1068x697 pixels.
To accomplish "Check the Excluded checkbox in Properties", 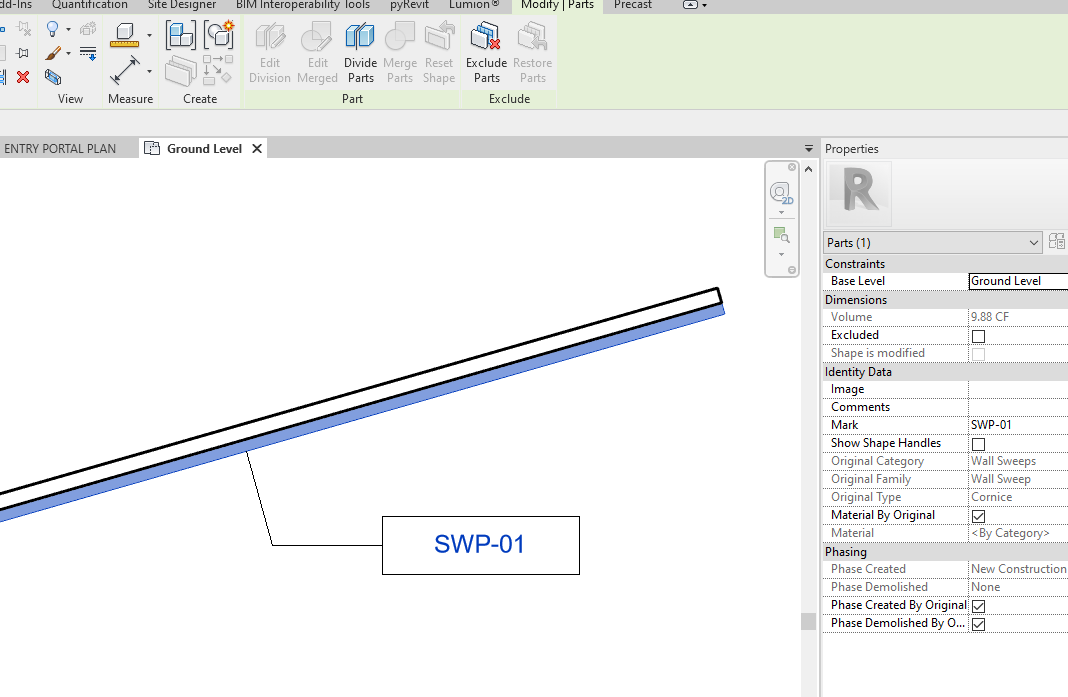I will (x=978, y=336).
